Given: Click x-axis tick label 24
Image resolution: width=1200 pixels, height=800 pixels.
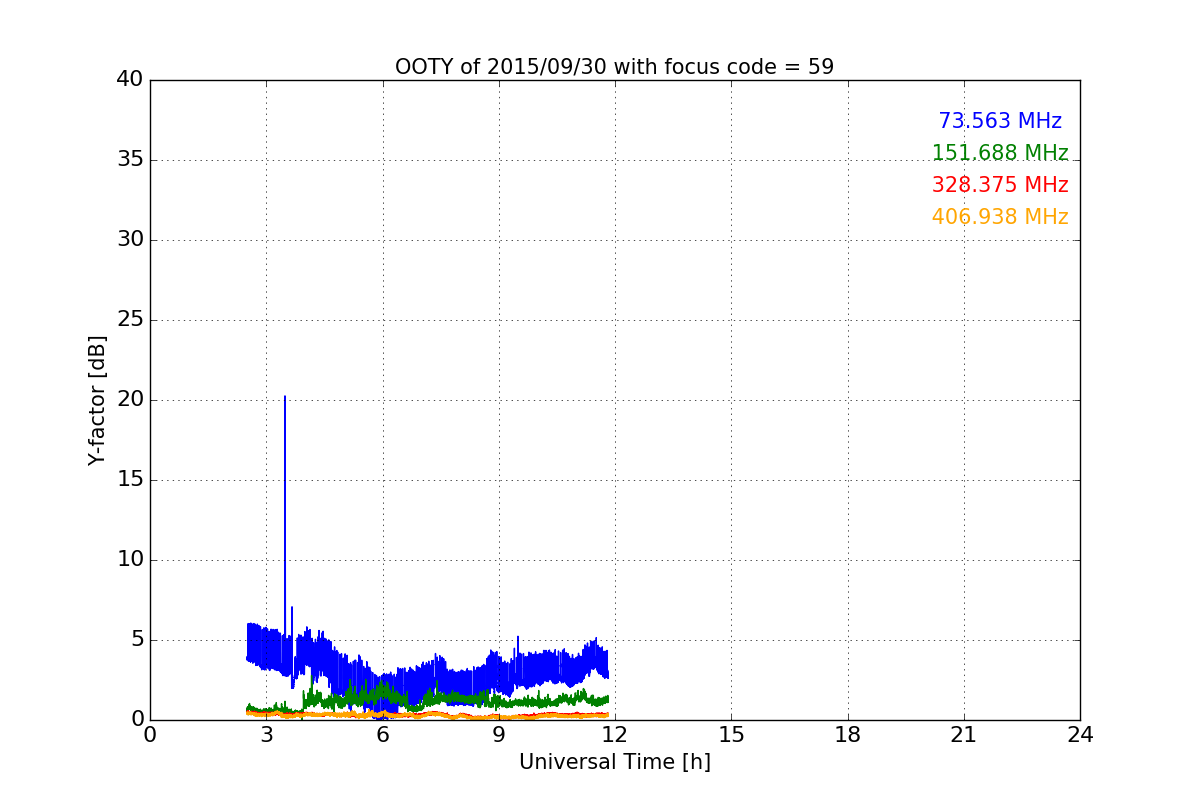Looking at the screenshot, I should coord(1080,735).
